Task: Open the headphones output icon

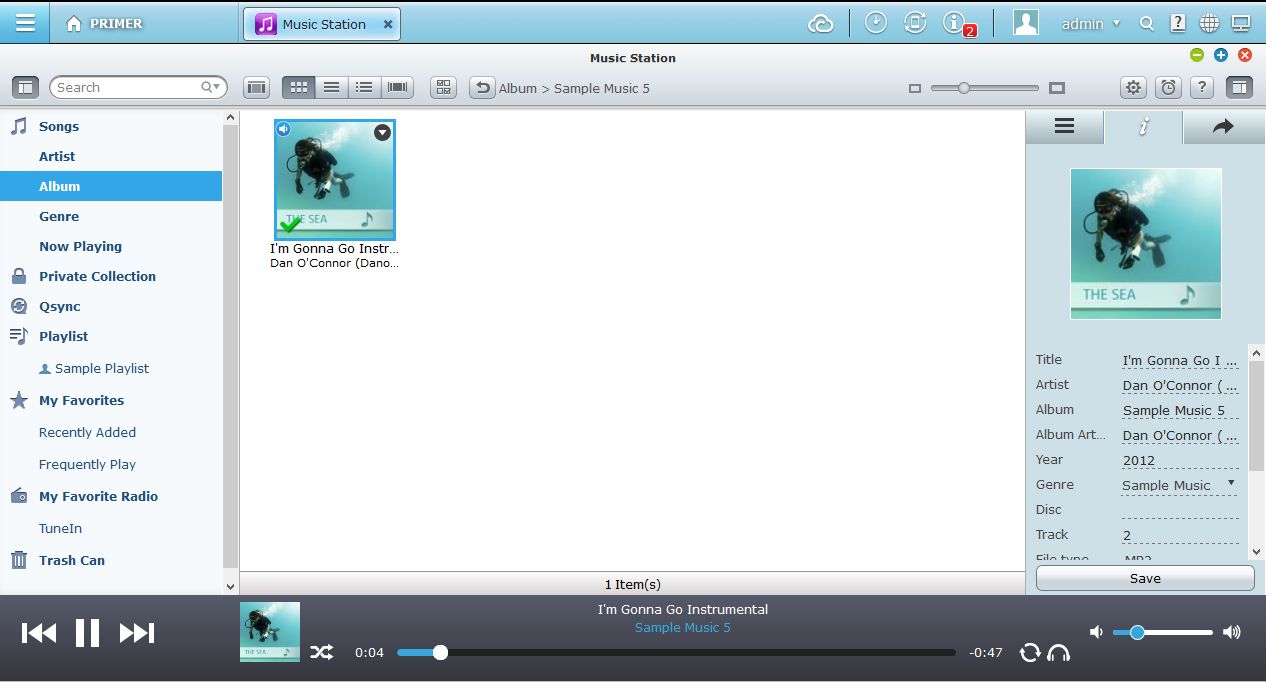Action: [1058, 653]
